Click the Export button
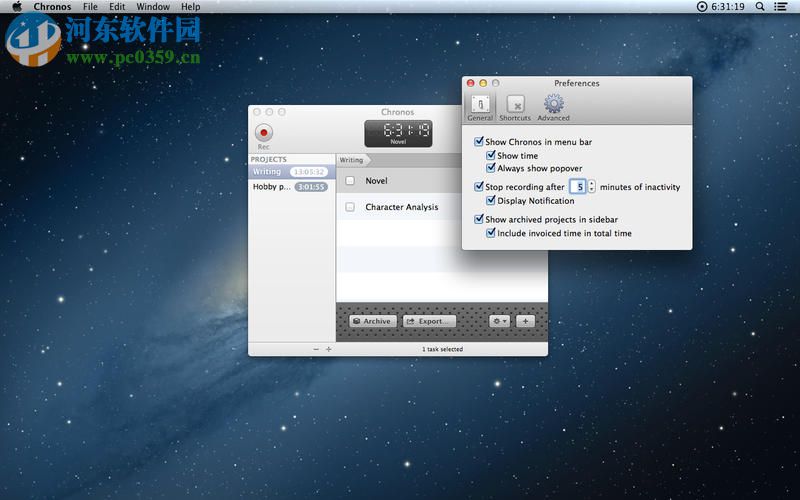This screenshot has width=800, height=500. point(430,321)
